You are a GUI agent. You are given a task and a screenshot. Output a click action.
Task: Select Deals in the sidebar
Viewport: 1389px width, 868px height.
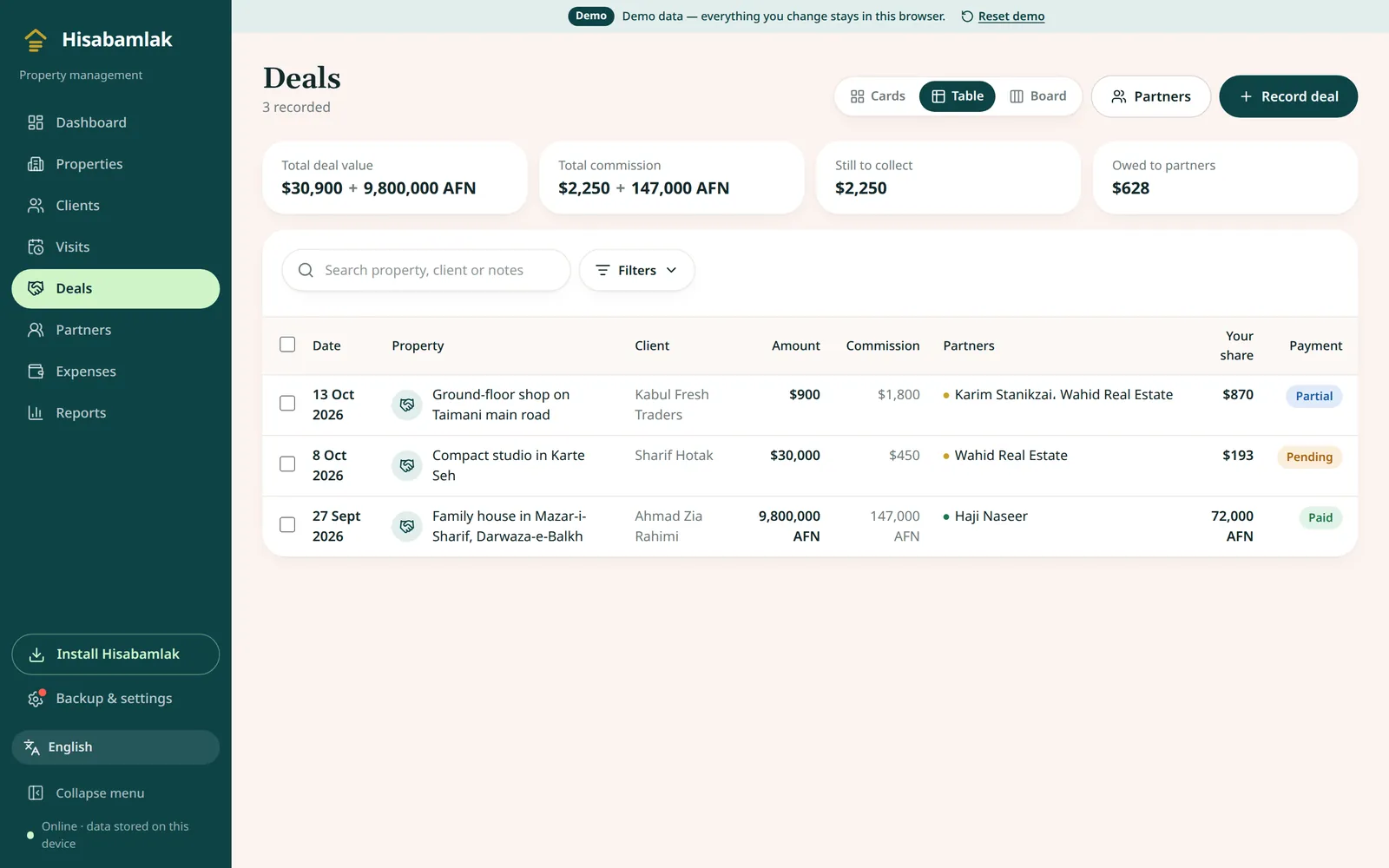pos(115,289)
